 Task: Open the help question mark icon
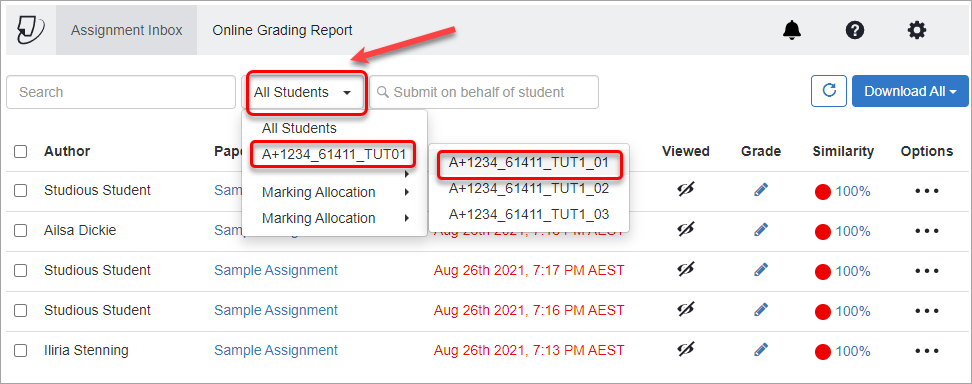pos(855,30)
